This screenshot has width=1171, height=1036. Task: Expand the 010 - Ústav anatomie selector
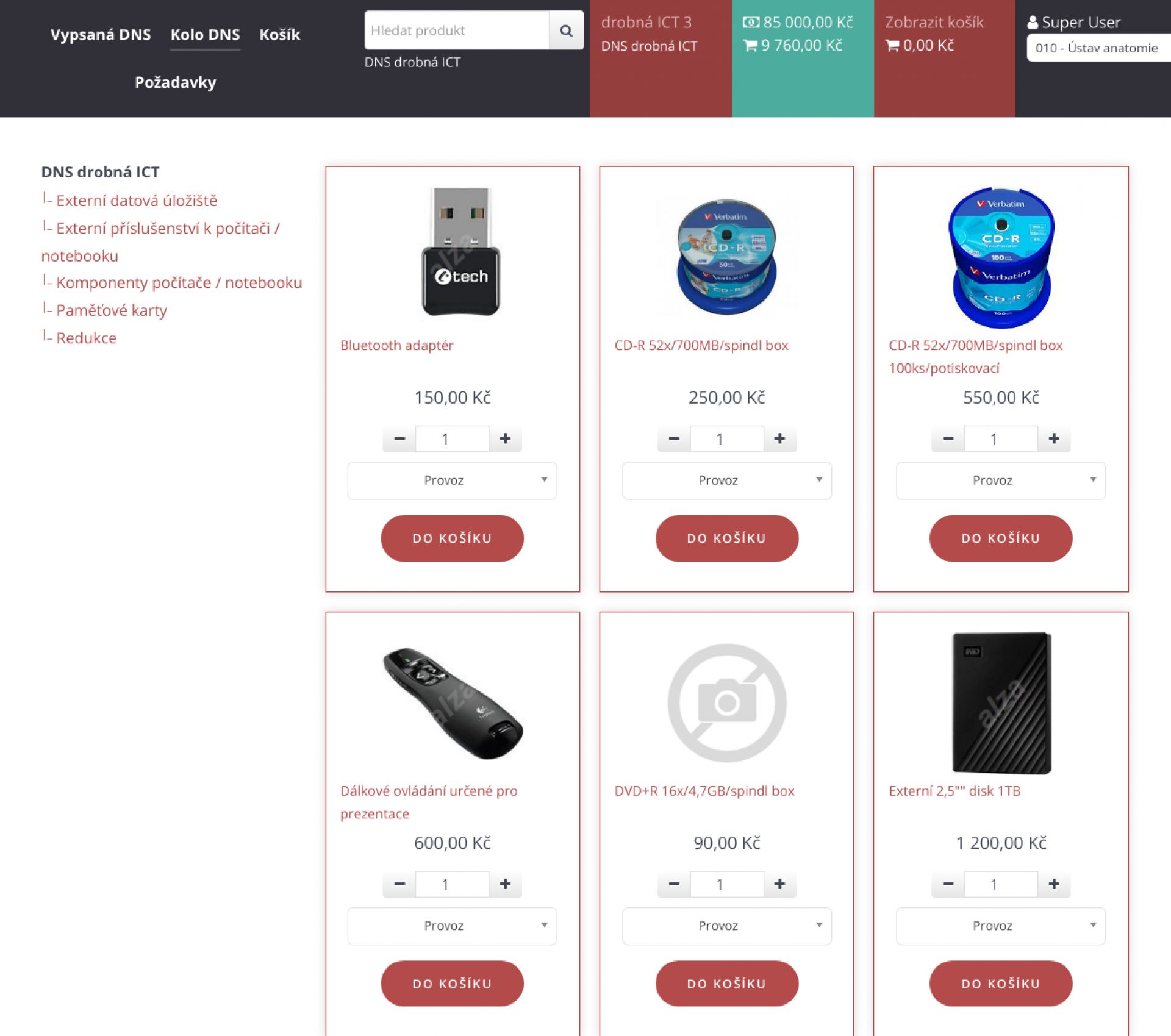[x=1098, y=48]
